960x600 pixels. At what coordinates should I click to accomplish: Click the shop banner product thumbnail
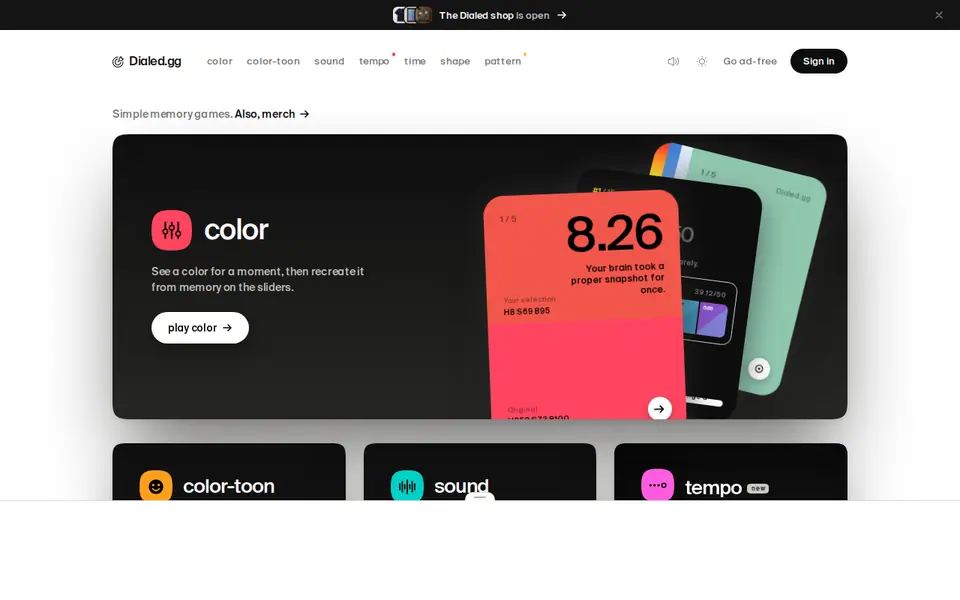tap(413, 15)
